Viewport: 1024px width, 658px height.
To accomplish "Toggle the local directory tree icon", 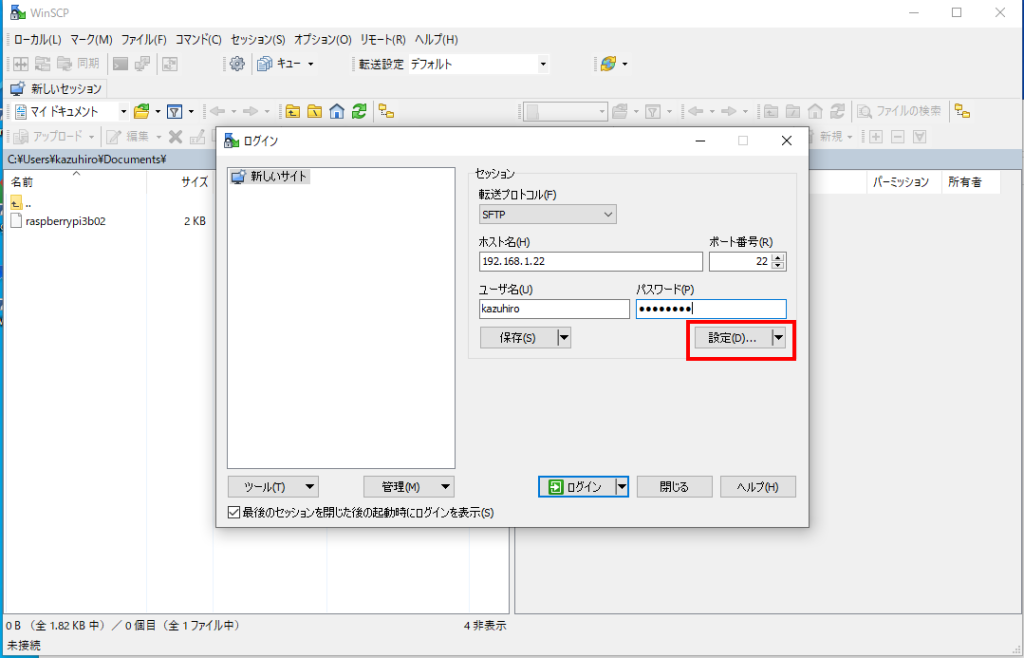I will (385, 111).
